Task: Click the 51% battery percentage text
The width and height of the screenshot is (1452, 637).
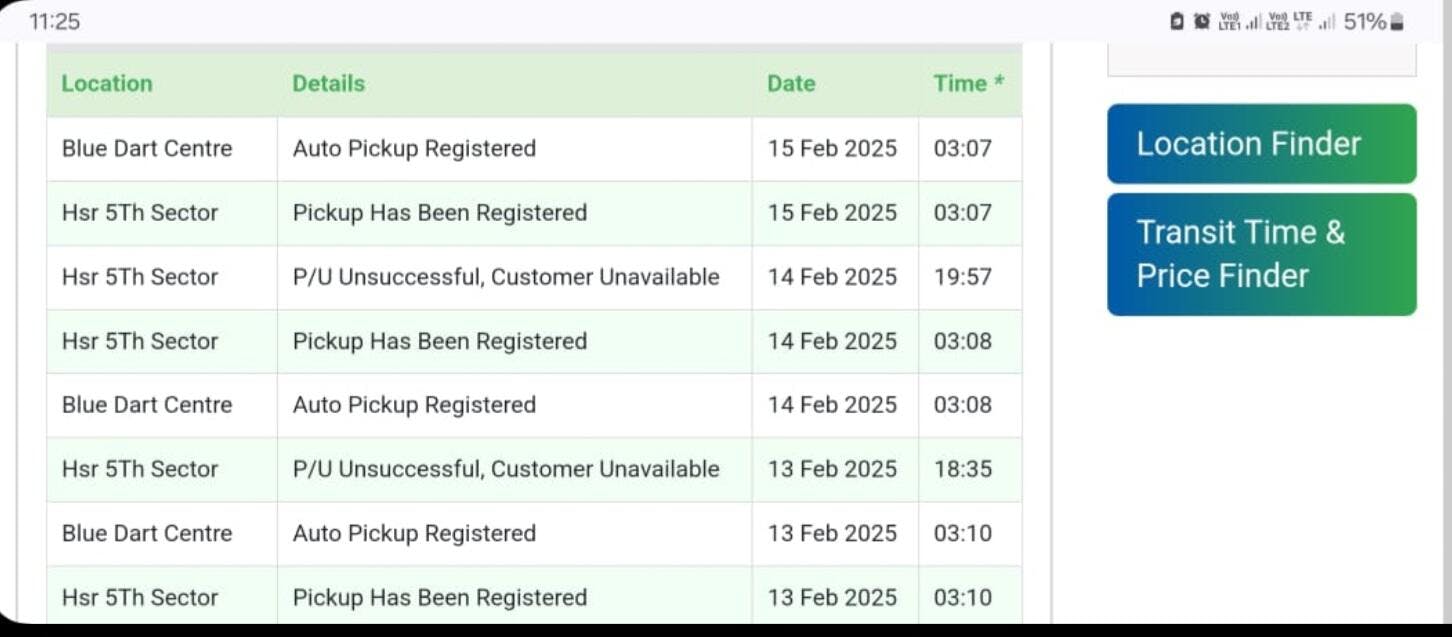Action: tap(1364, 22)
